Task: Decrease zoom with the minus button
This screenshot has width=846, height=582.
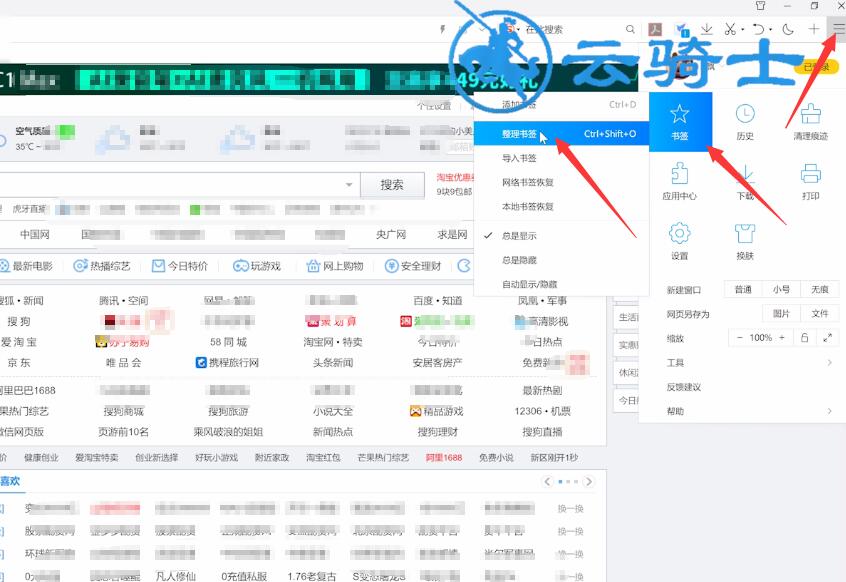Action: 740,338
